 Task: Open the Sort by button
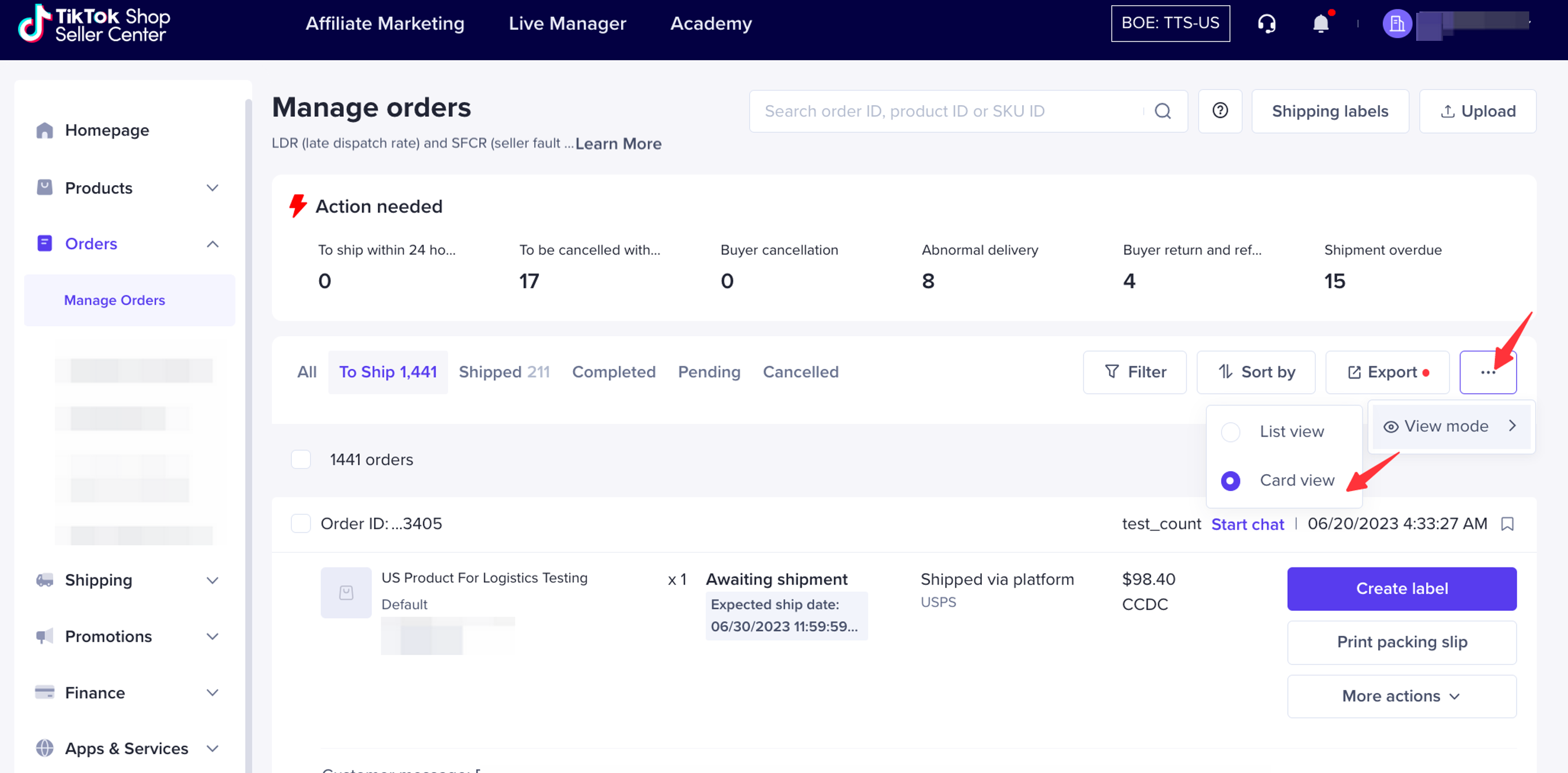tap(1256, 372)
